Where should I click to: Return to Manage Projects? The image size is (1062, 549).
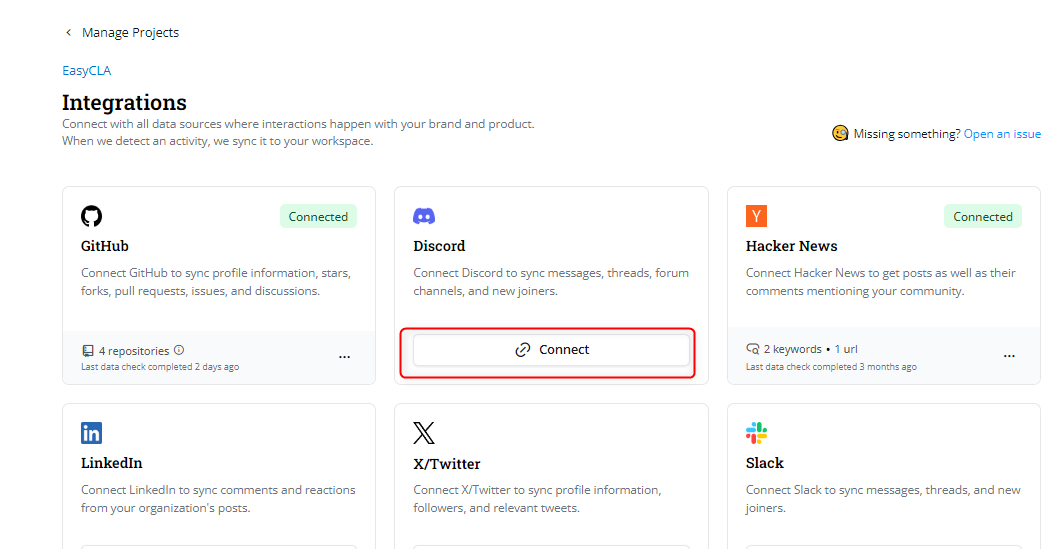[130, 32]
